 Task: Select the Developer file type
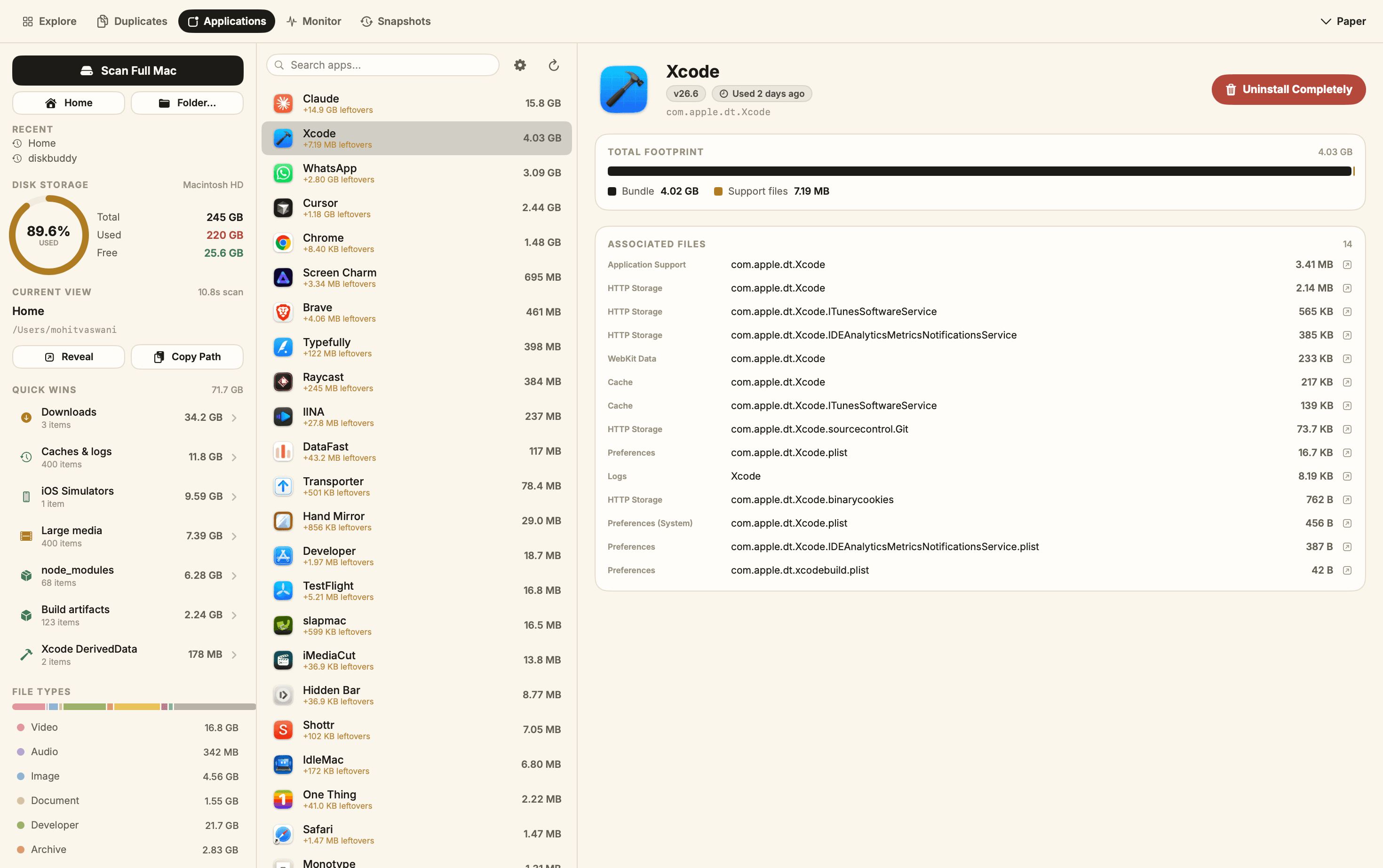(x=127, y=826)
